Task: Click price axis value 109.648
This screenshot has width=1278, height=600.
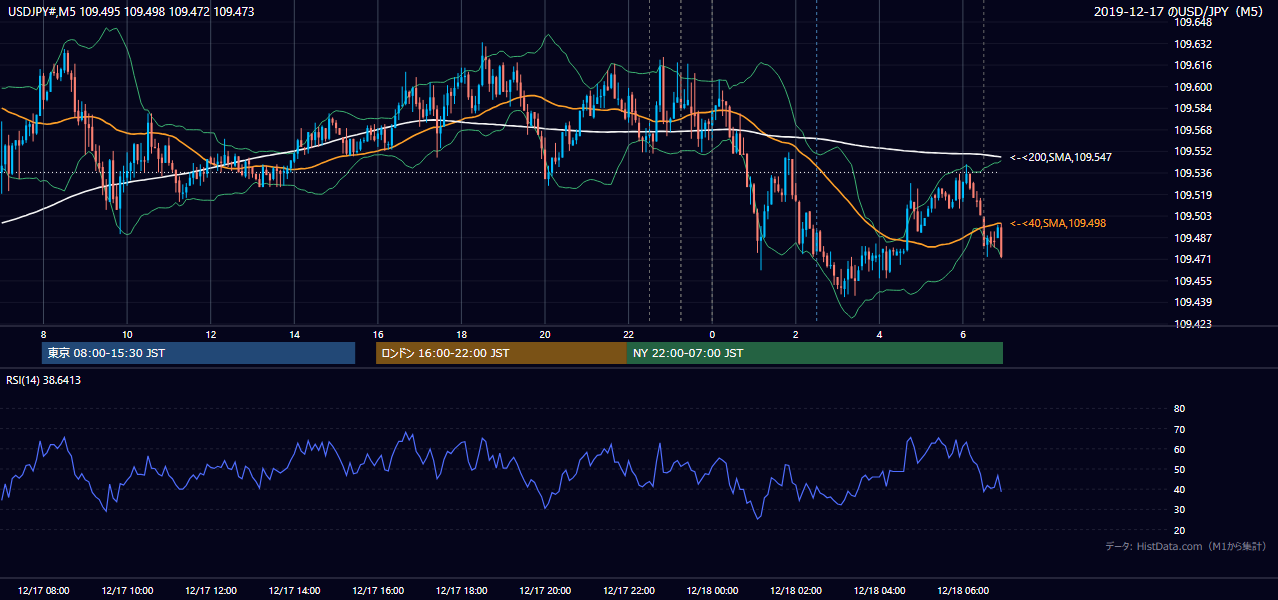Action: click(1193, 22)
